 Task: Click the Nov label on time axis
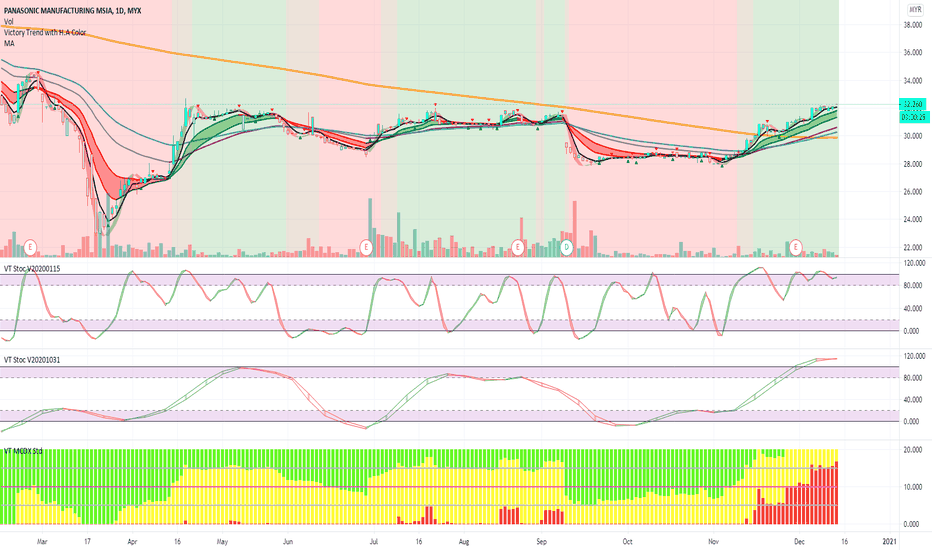[714, 542]
